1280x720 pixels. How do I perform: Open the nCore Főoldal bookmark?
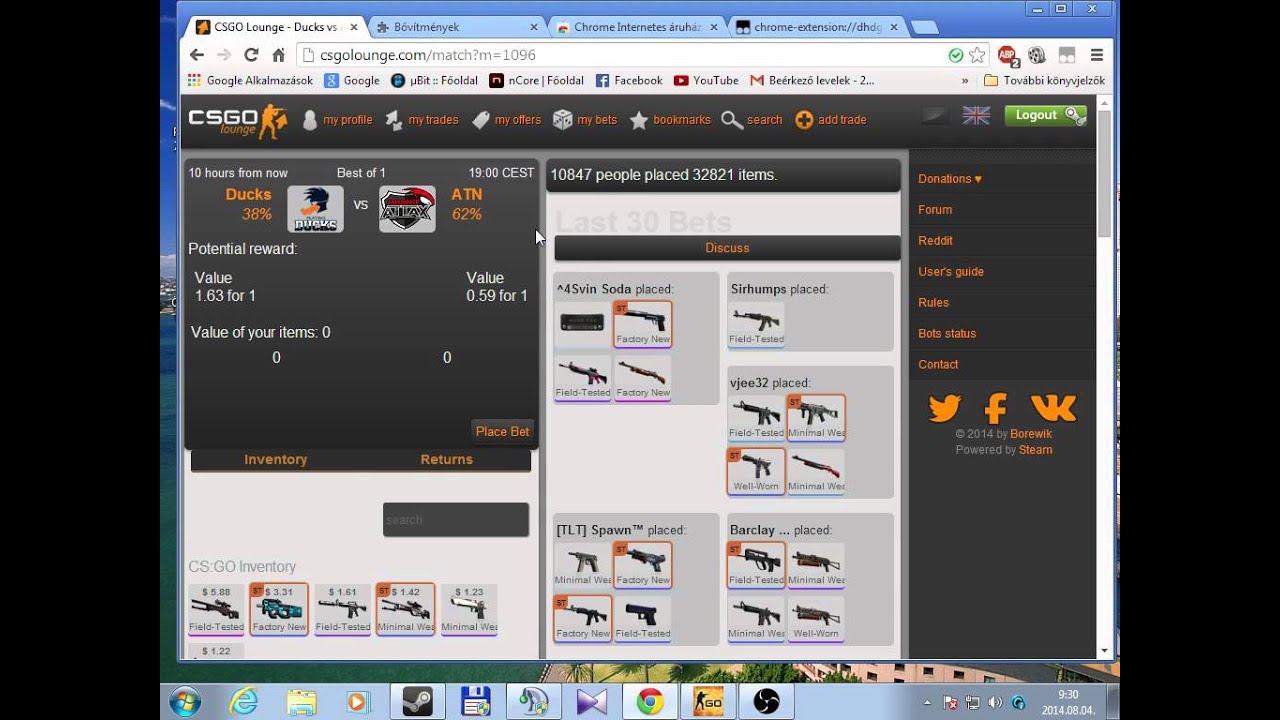pos(536,80)
